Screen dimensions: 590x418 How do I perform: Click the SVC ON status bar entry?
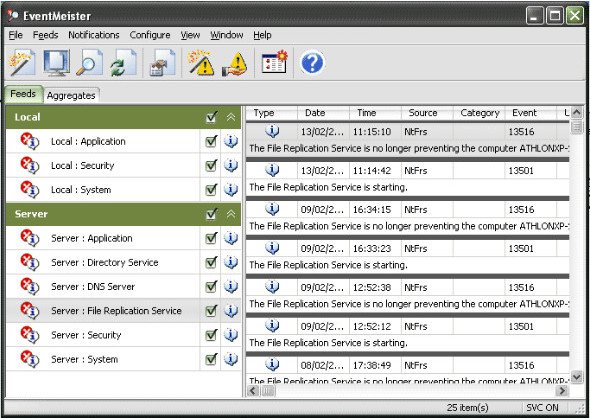tap(542, 408)
